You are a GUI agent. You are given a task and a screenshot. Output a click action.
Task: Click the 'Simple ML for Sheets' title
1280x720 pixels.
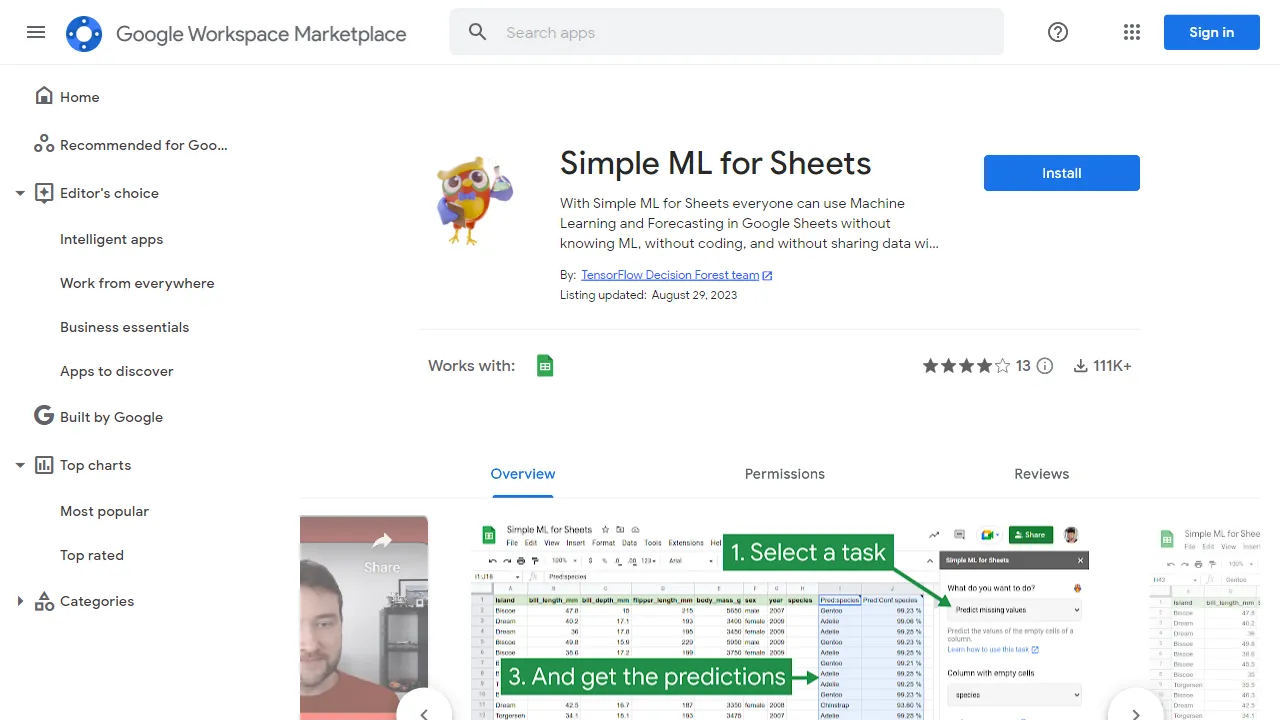coord(715,163)
